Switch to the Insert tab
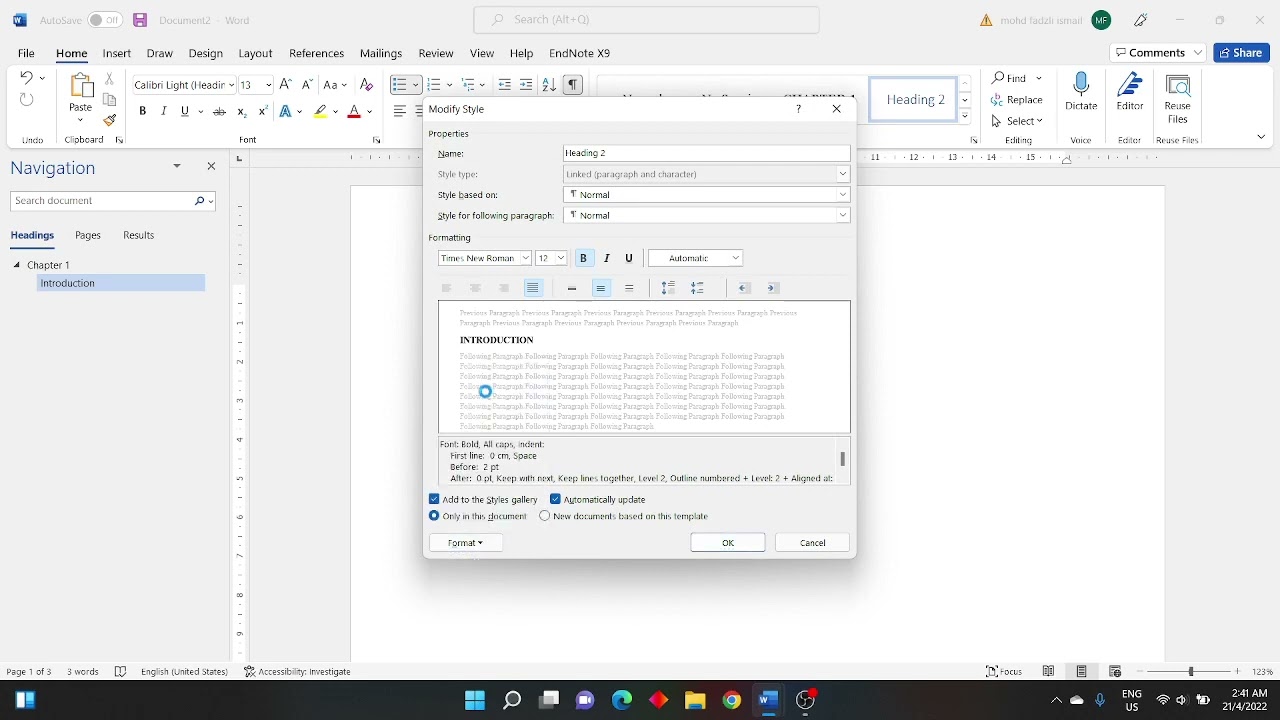This screenshot has height=720, width=1280. point(117,53)
